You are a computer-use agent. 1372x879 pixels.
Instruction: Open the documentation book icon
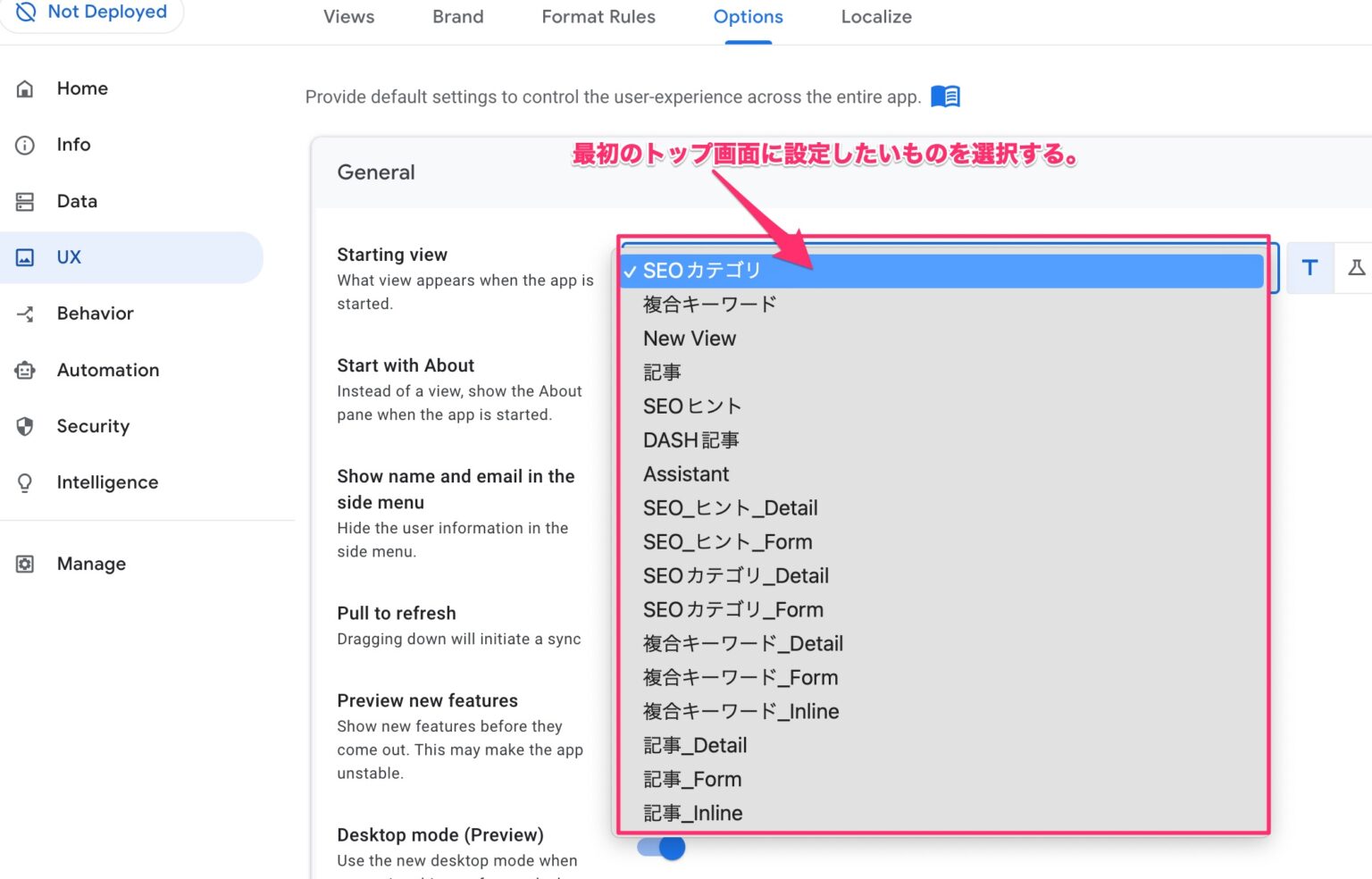(946, 96)
